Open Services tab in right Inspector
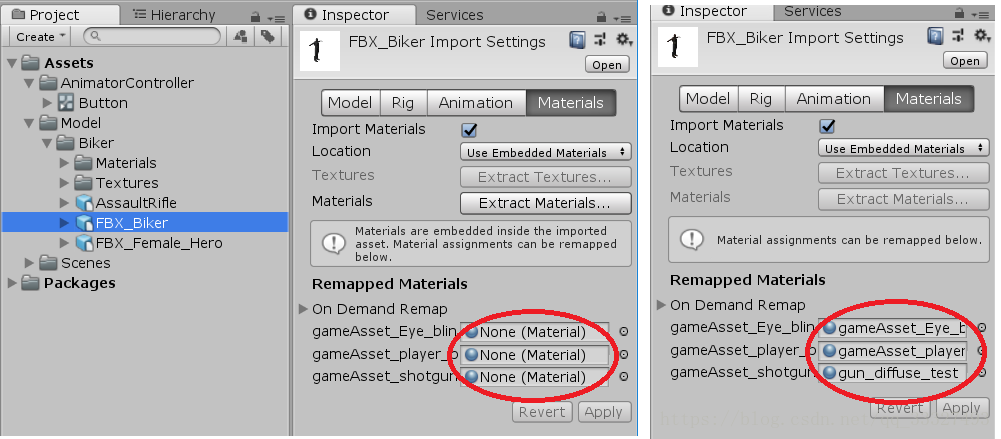Screen dimensions: 1001x439 tap(813, 11)
